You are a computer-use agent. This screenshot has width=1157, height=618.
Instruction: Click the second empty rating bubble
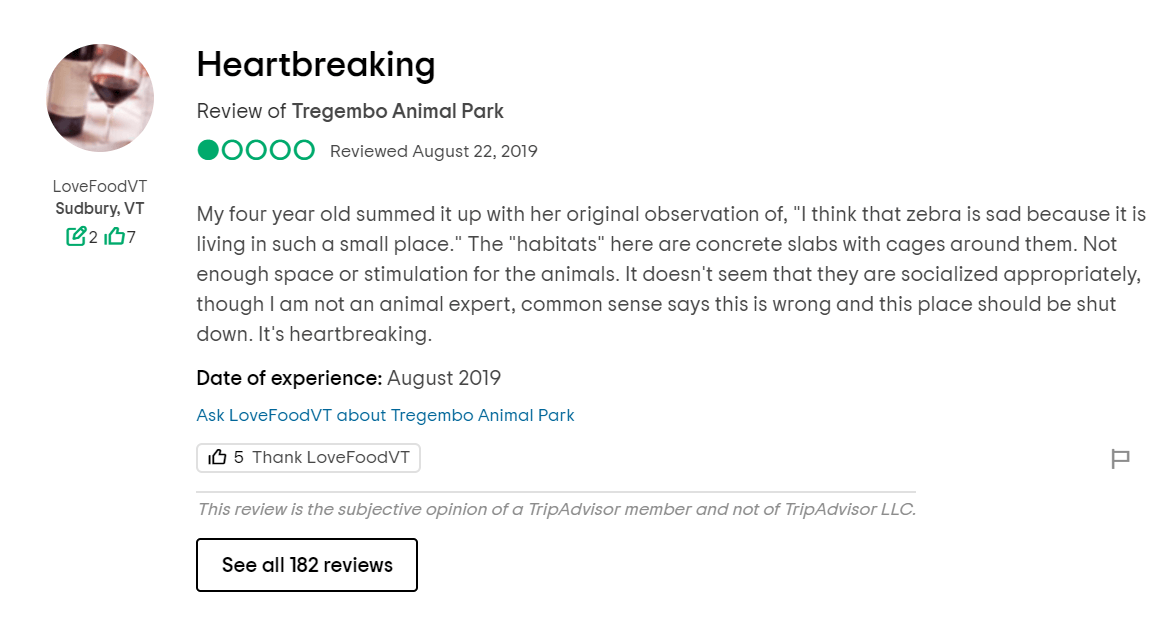pos(232,151)
